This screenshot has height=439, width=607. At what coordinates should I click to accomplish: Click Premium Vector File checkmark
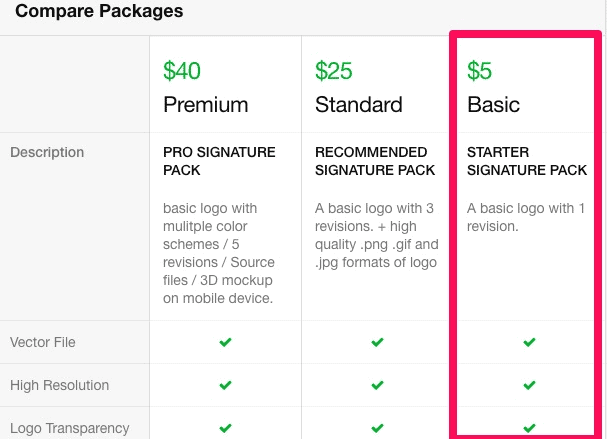pos(225,342)
